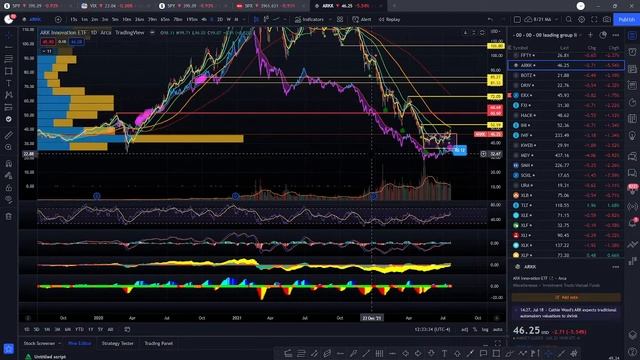The width and height of the screenshot is (640, 360).
Task: Toggle lock all drawing tools
Action: (x=9, y=188)
